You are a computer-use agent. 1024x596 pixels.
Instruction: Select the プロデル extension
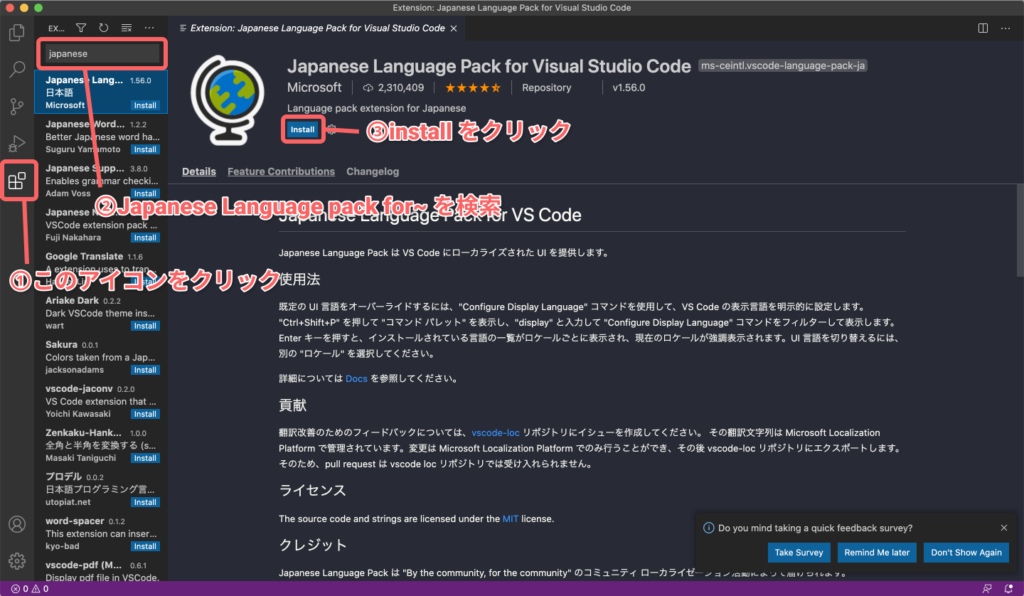point(101,489)
